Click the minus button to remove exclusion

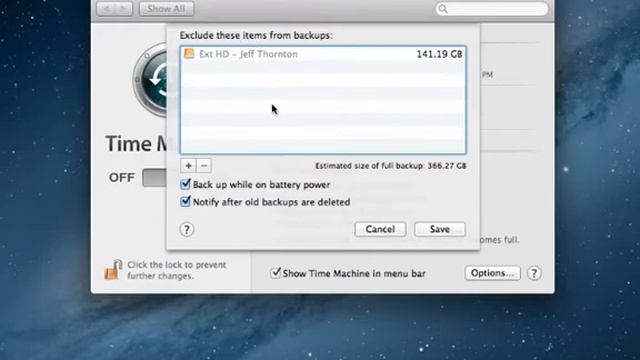204,166
